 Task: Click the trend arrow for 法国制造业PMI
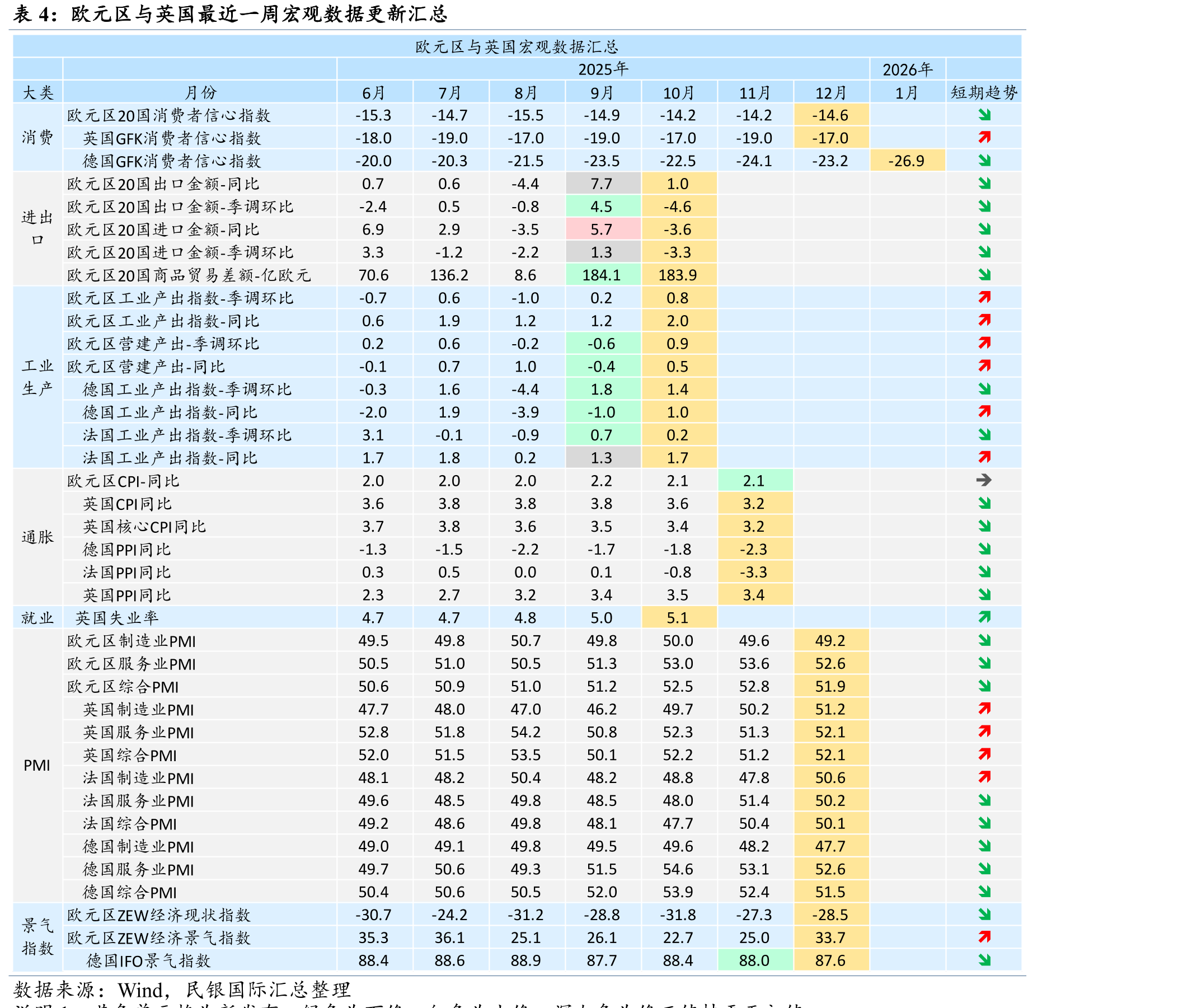[984, 777]
